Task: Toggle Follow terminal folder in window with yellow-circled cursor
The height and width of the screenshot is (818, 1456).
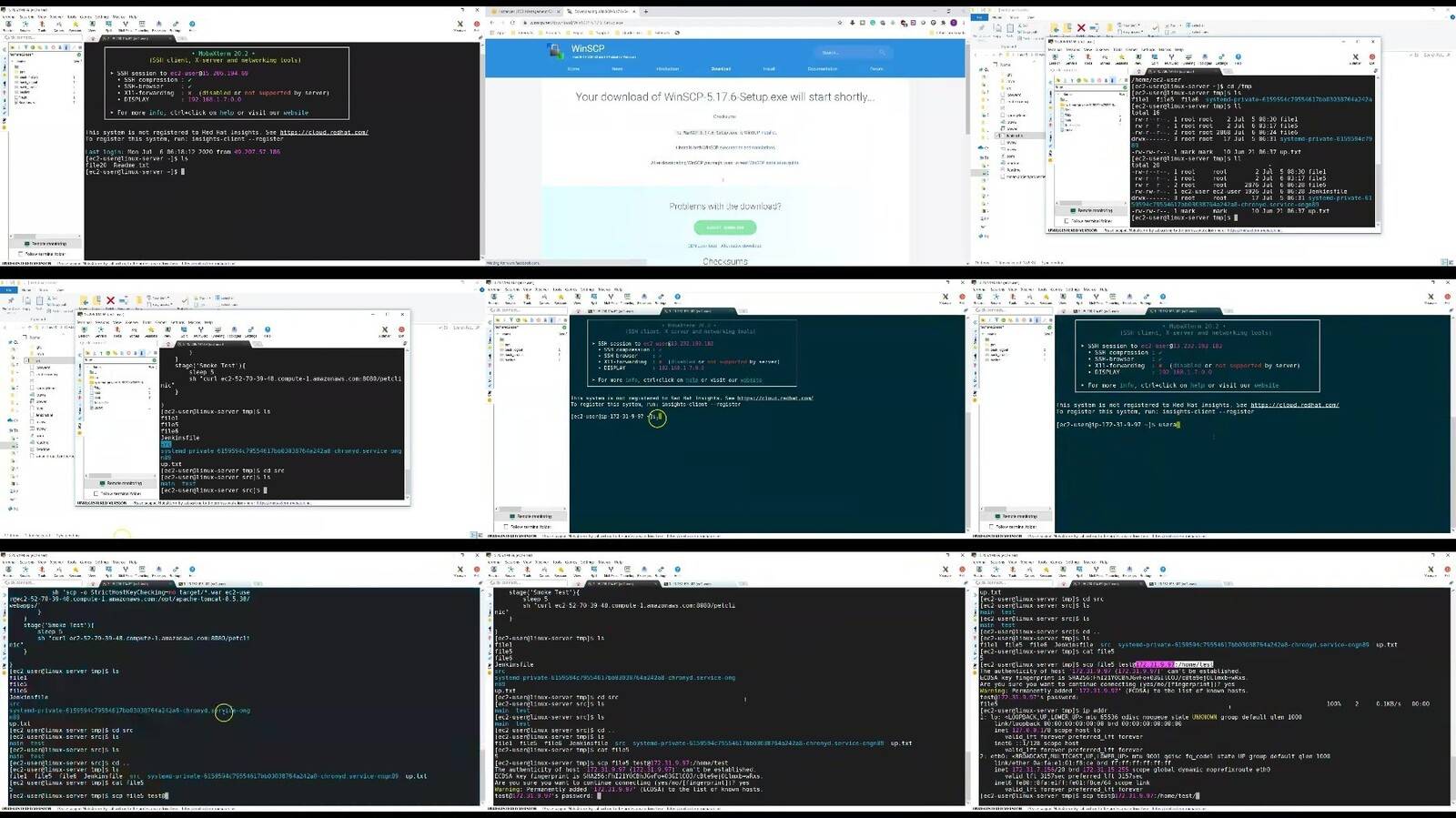Action: [x=506, y=527]
